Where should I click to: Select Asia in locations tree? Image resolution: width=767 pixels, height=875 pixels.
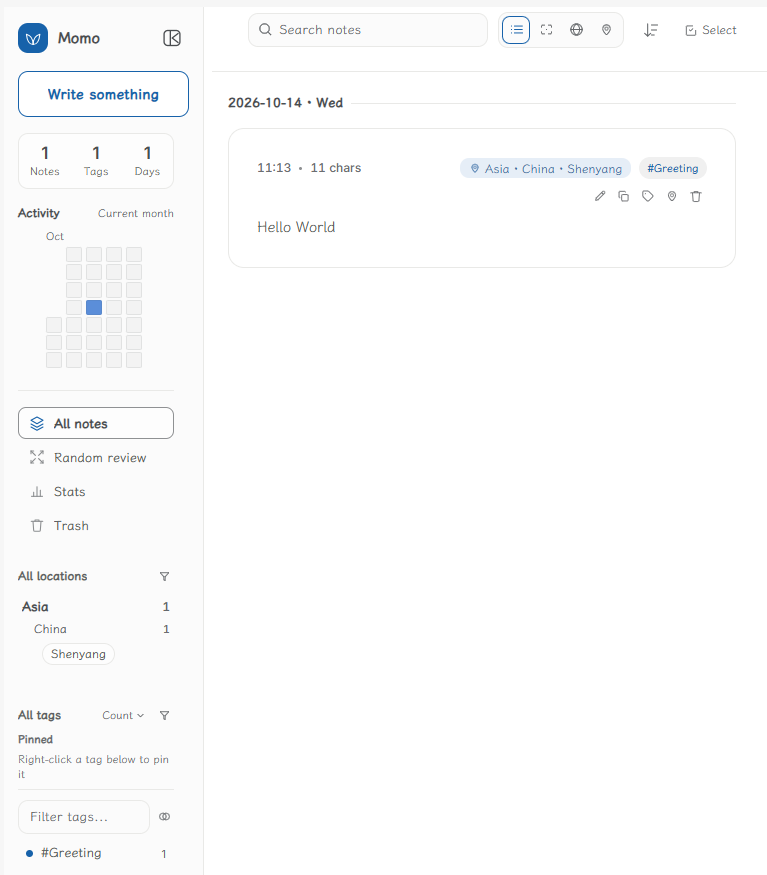pos(95,607)
